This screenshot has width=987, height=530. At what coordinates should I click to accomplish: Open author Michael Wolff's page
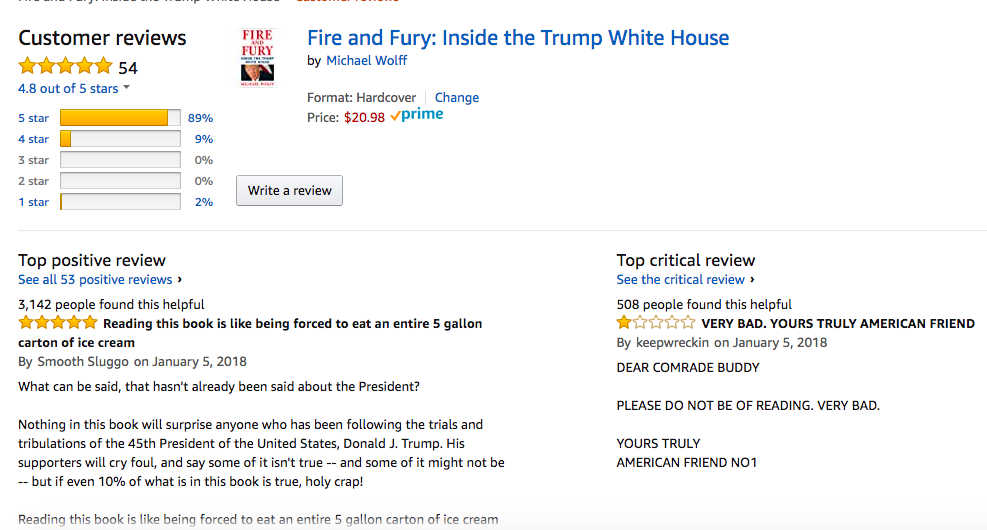click(366, 61)
